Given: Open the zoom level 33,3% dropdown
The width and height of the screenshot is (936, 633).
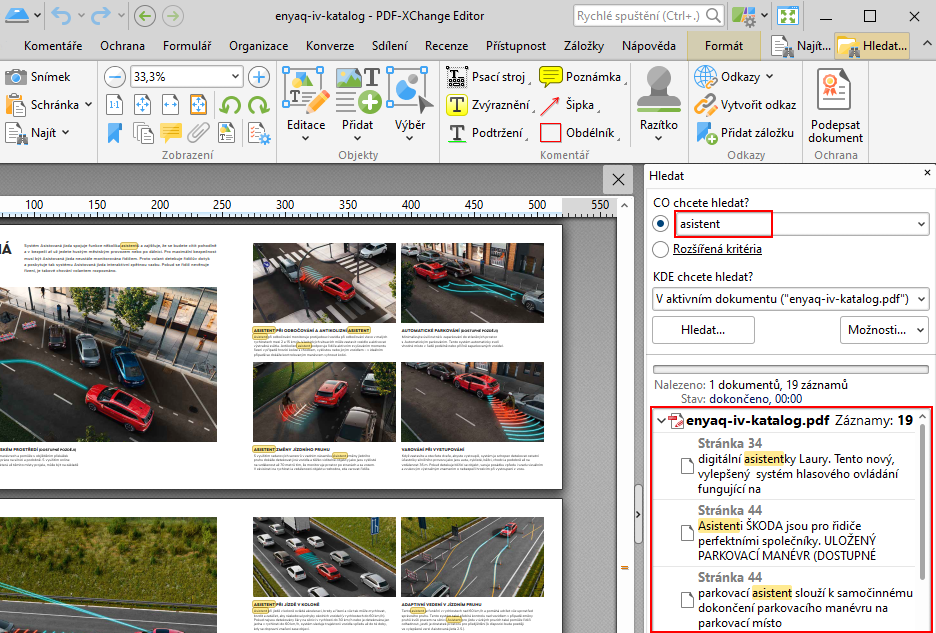Looking at the screenshot, I should tap(235, 76).
